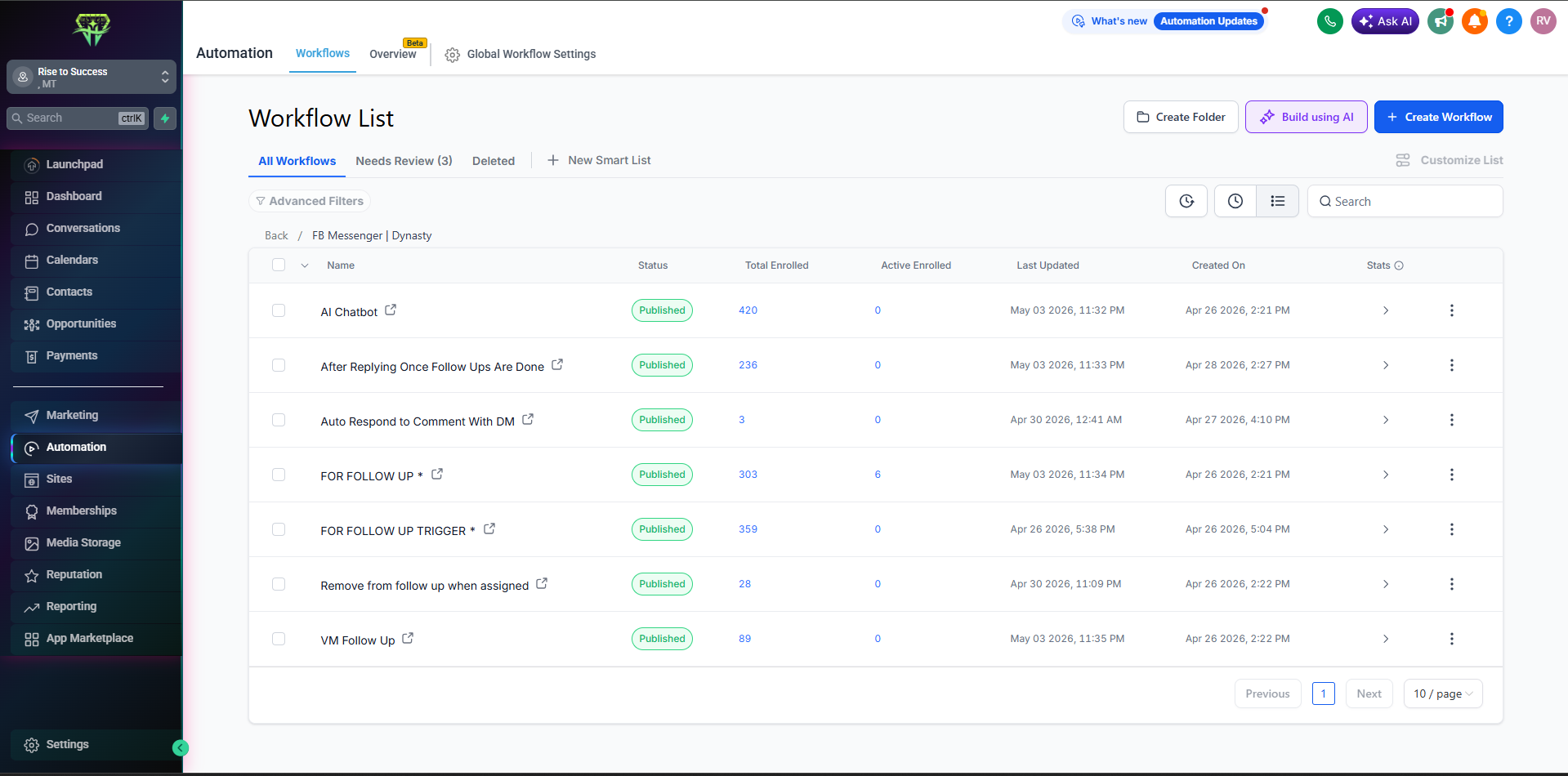Expand stats arrow for Auto Respond workflow
The height and width of the screenshot is (776, 1568).
(1386, 420)
